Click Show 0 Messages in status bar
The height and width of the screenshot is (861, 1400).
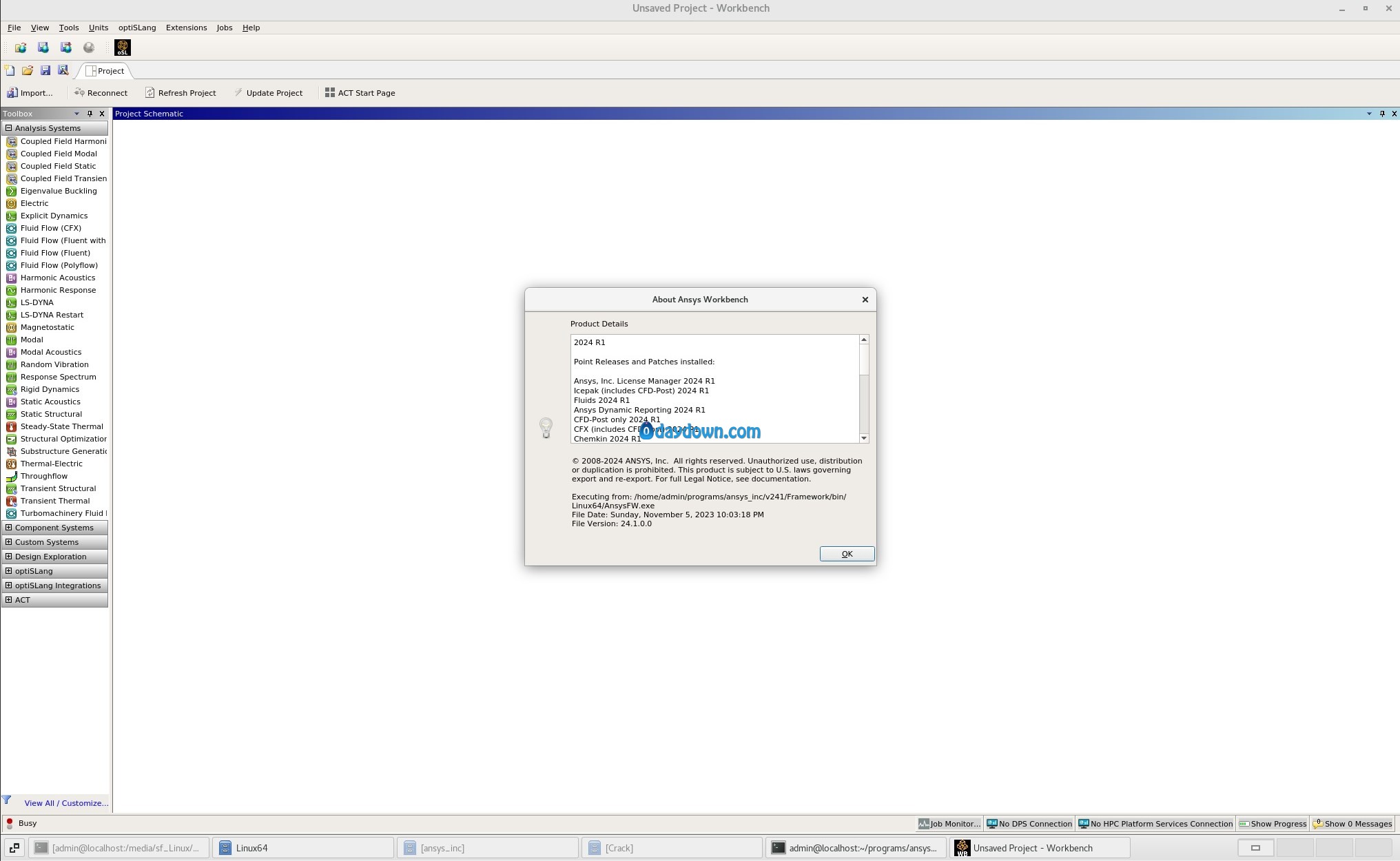tap(1352, 824)
